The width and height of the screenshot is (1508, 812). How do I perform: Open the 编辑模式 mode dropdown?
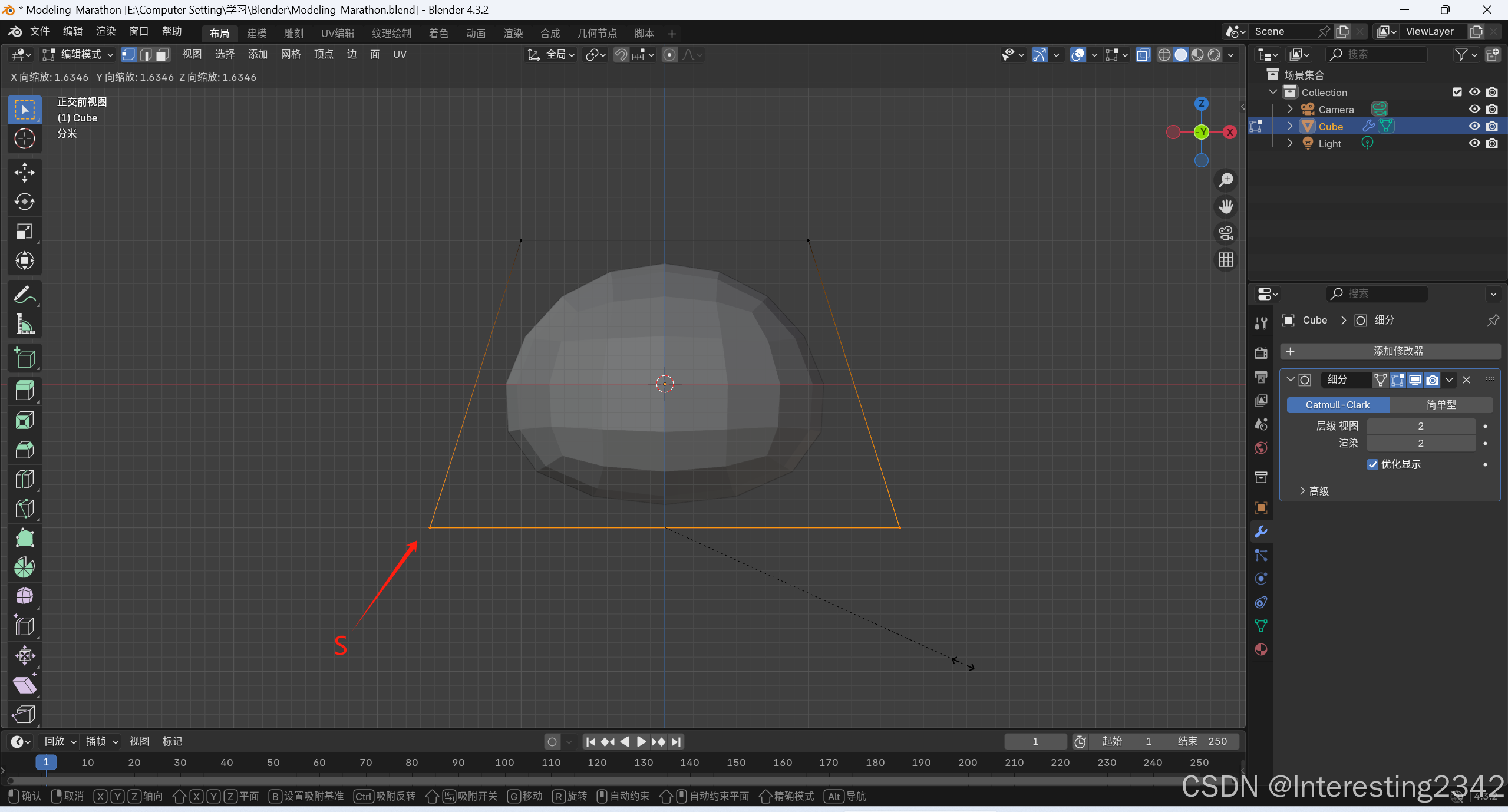(78, 55)
